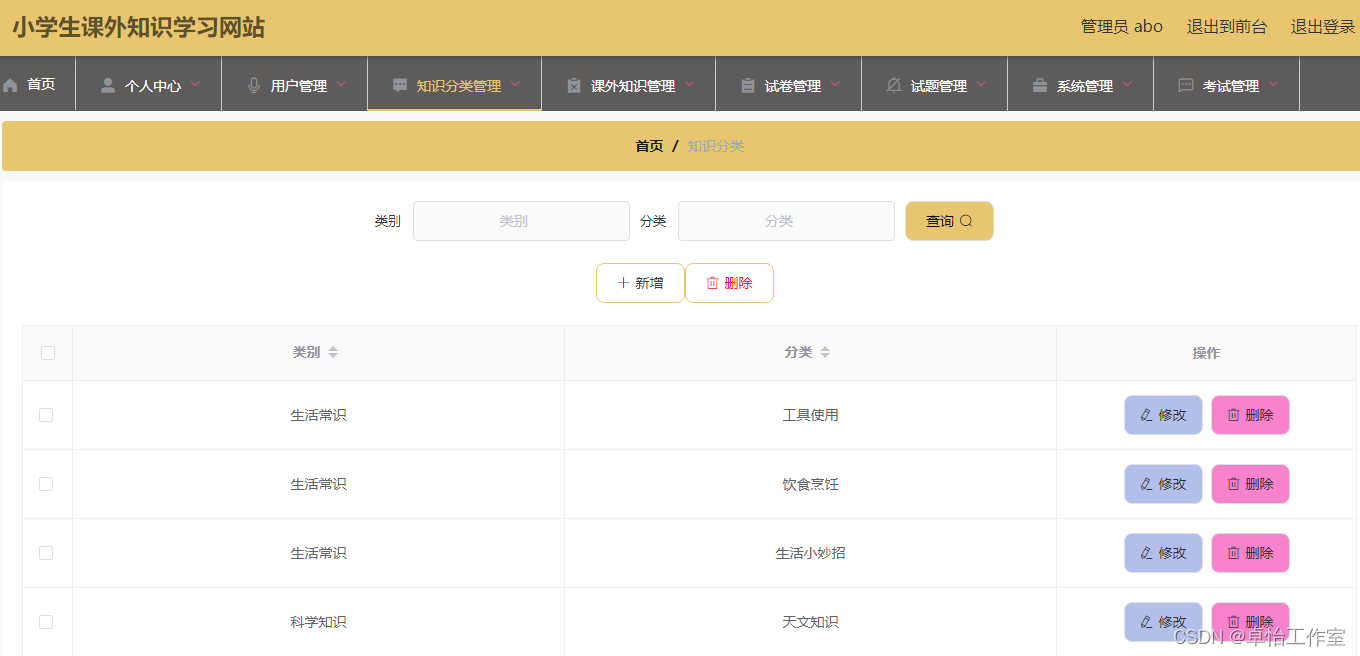Image resolution: width=1360 pixels, height=656 pixels.
Task: Open the 用户管理 menu
Action: pos(295,85)
